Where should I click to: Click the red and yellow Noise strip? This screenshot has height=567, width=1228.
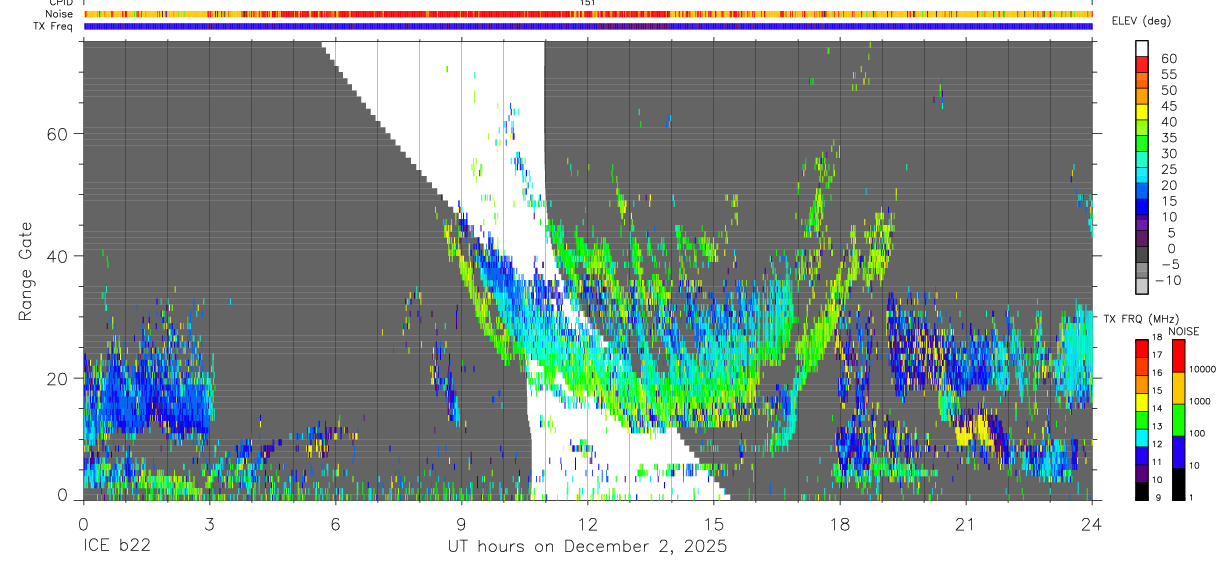pyautogui.click(x=588, y=14)
